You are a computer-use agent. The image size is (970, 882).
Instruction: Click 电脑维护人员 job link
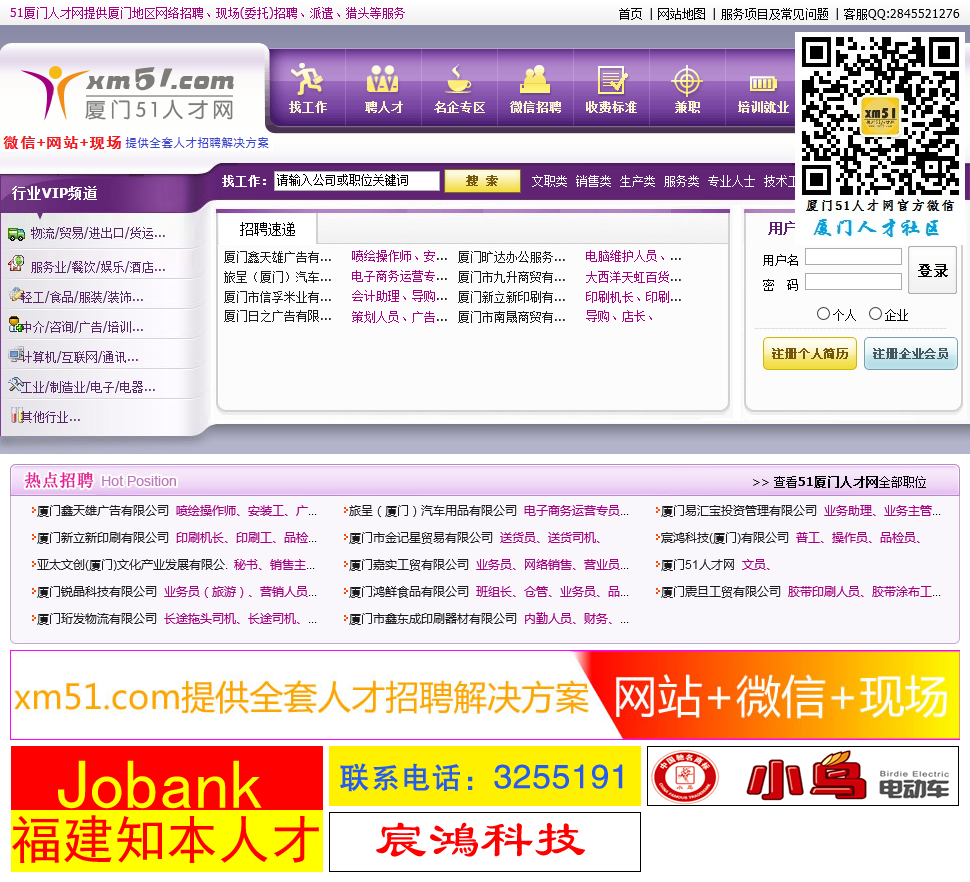pos(633,256)
